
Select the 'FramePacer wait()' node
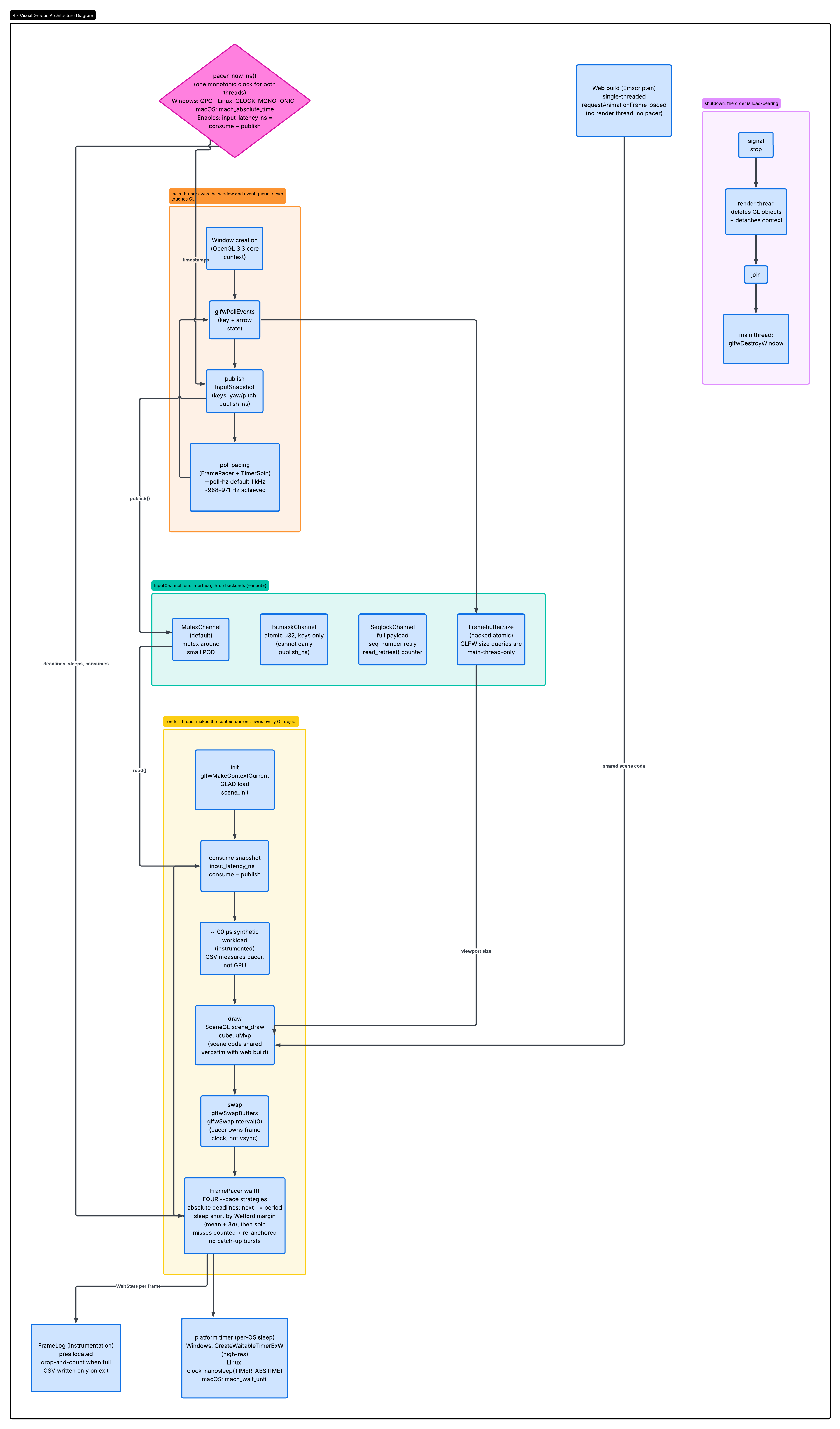click(235, 1216)
